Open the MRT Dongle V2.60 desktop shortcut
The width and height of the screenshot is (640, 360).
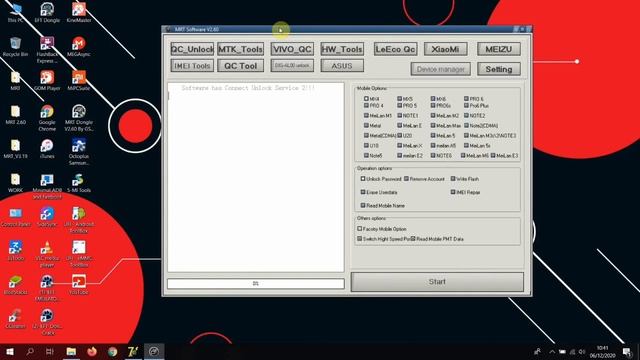click(x=79, y=118)
